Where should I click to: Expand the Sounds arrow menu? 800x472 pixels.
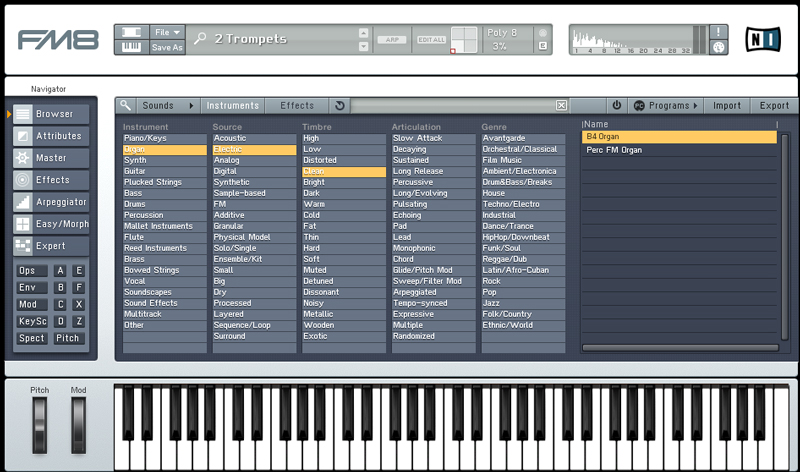point(191,106)
